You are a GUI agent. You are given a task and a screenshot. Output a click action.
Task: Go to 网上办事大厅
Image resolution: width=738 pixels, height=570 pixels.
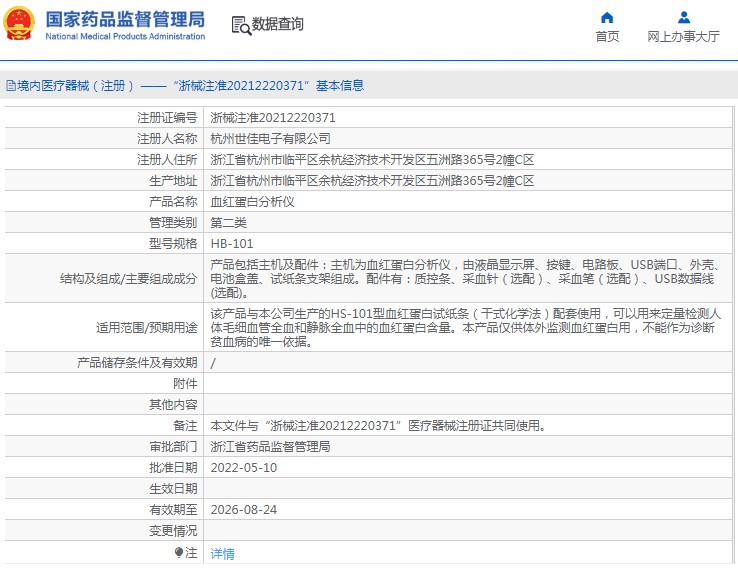pos(683,37)
